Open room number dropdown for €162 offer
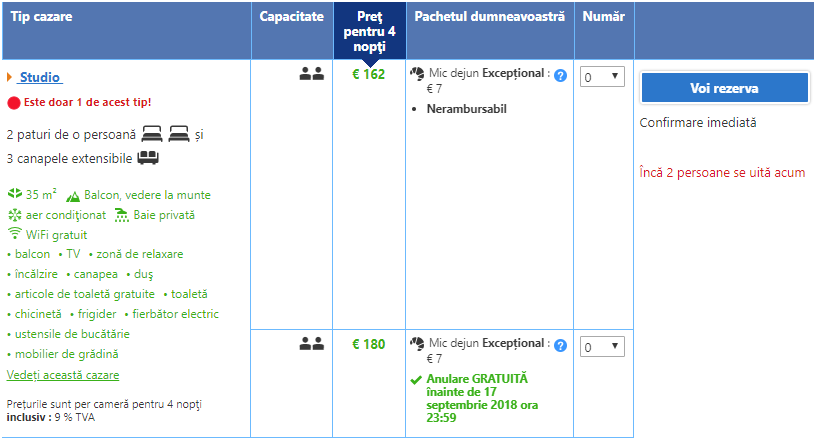Image resolution: width=814 pixels, height=438 pixels. pos(602,77)
